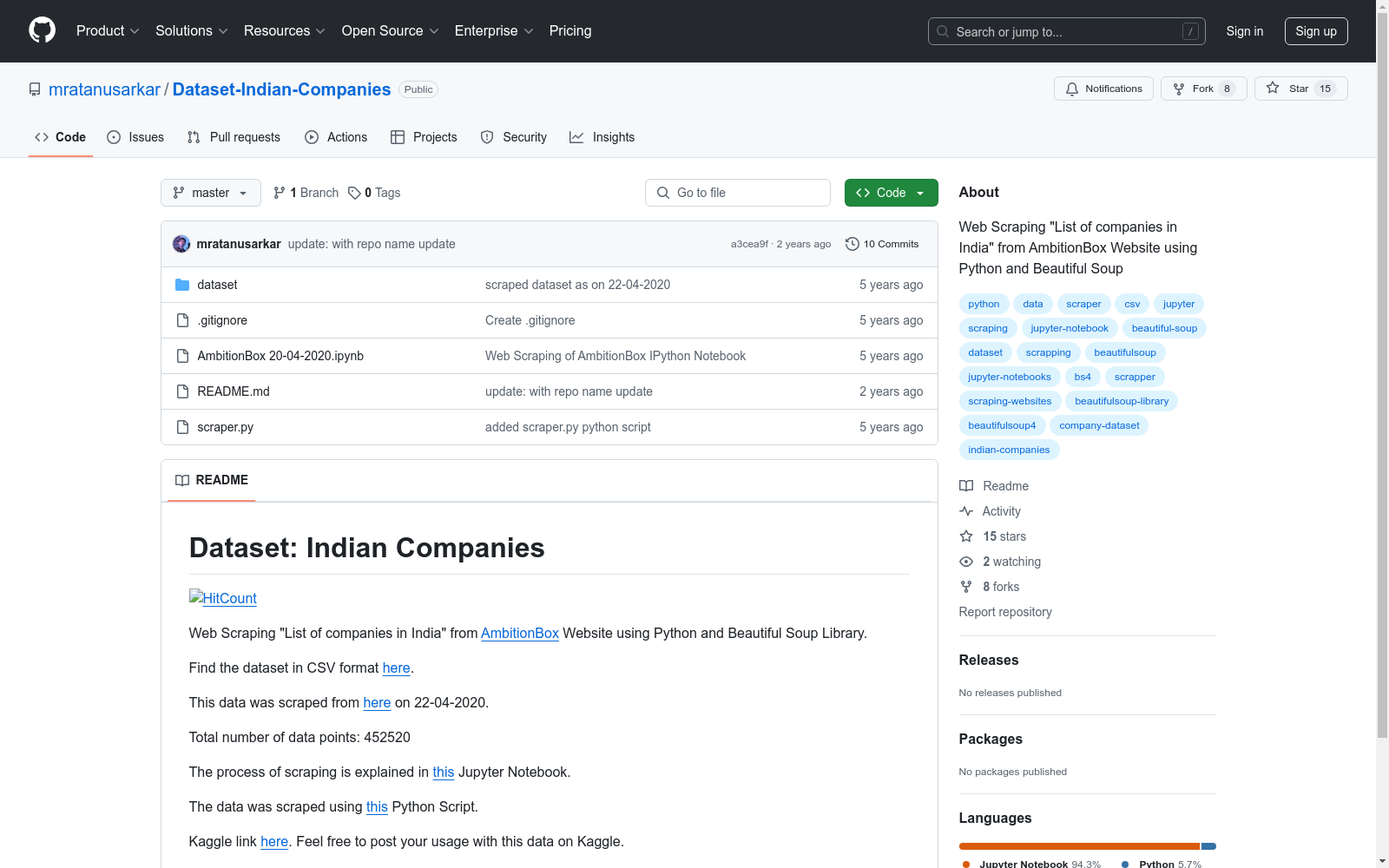The height and width of the screenshot is (868, 1389).
Task: Click the bell icon in Notifications
Action: (1072, 89)
